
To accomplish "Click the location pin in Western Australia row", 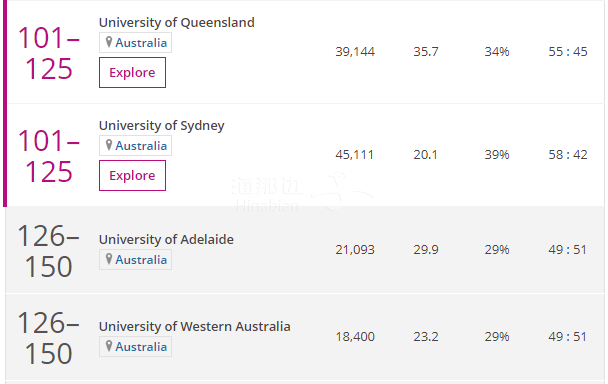I will point(109,346).
